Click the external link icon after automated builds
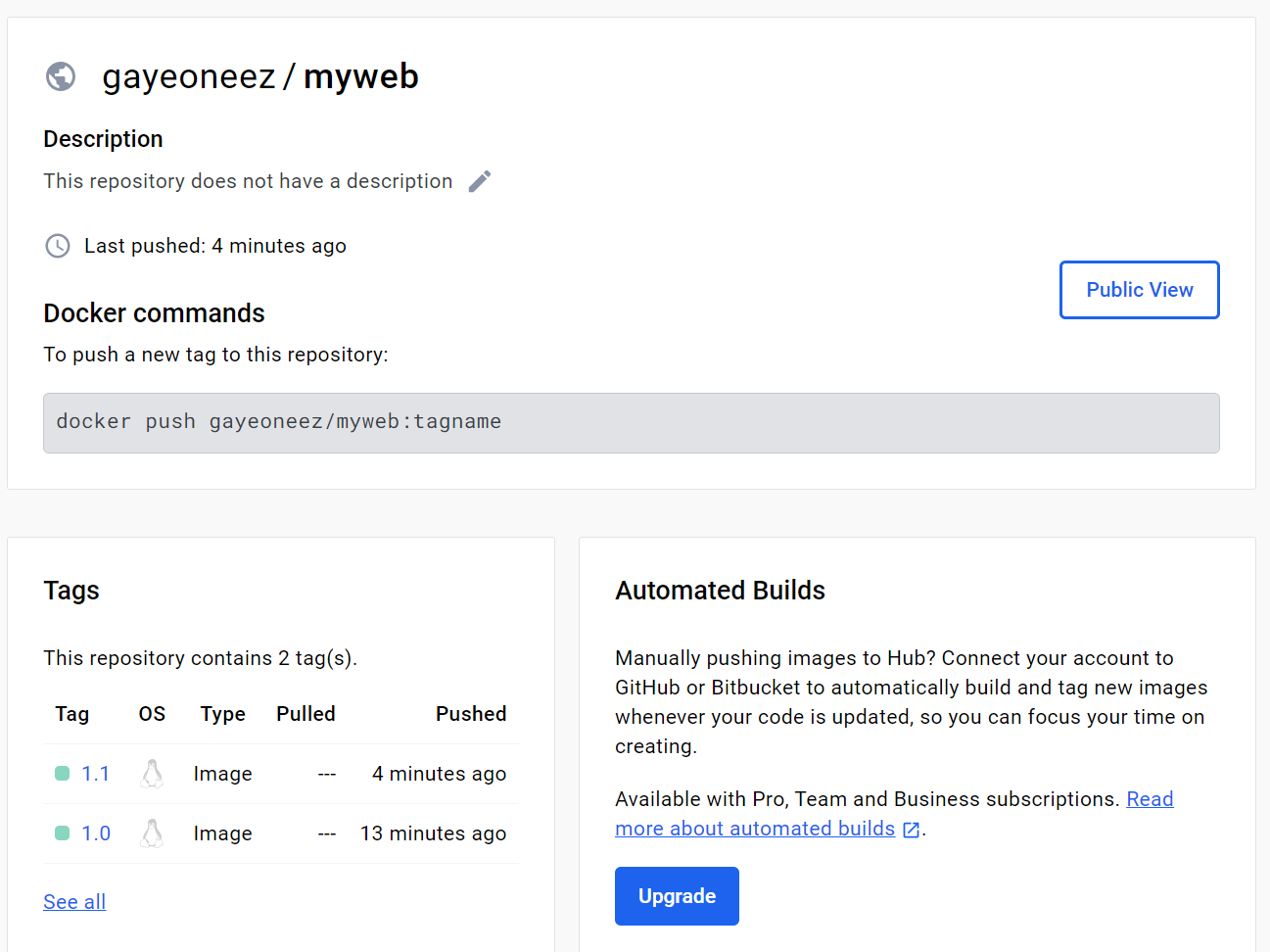The height and width of the screenshot is (952, 1270). [x=912, y=830]
